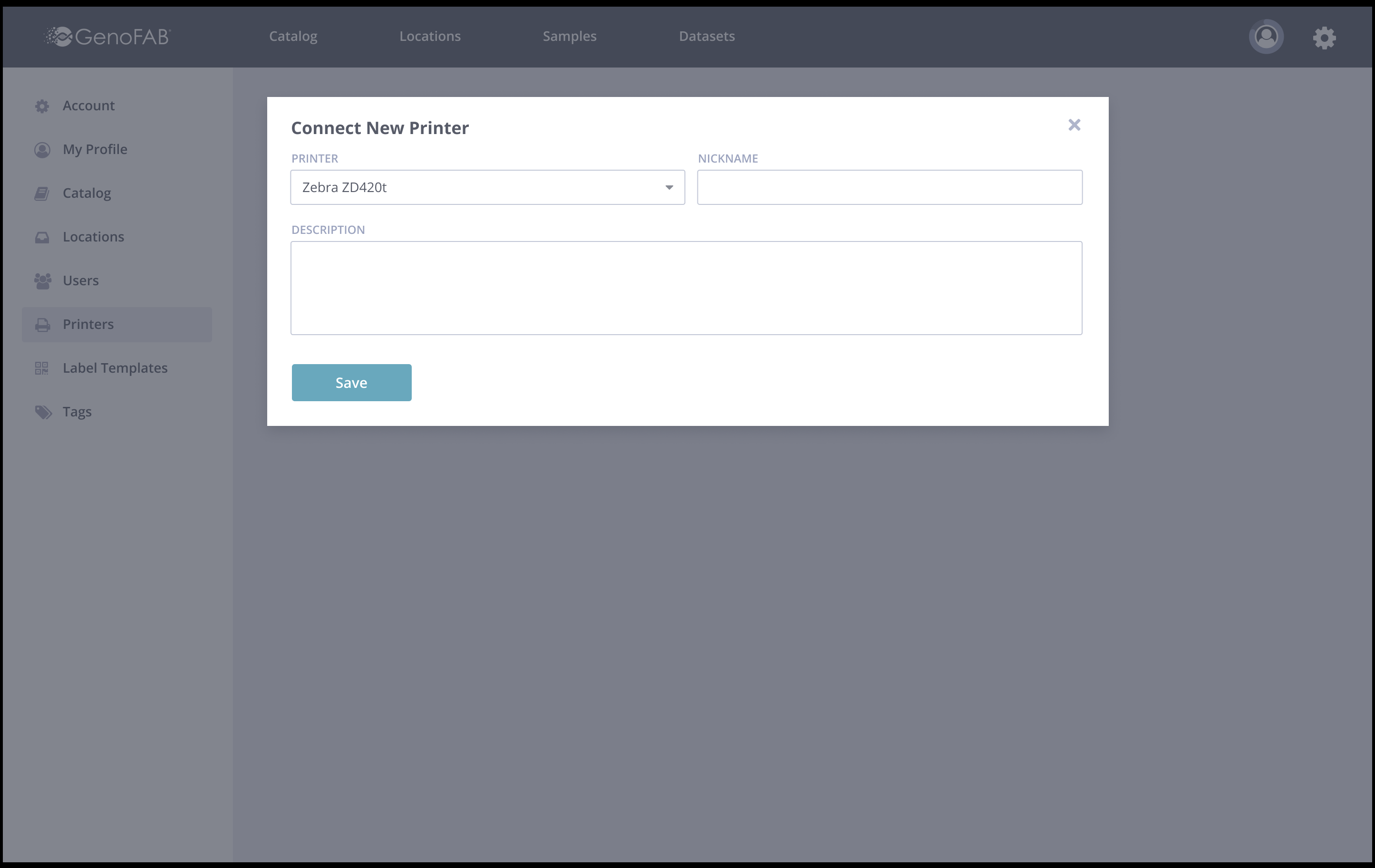Click the Label Templates QR icon

42,368
